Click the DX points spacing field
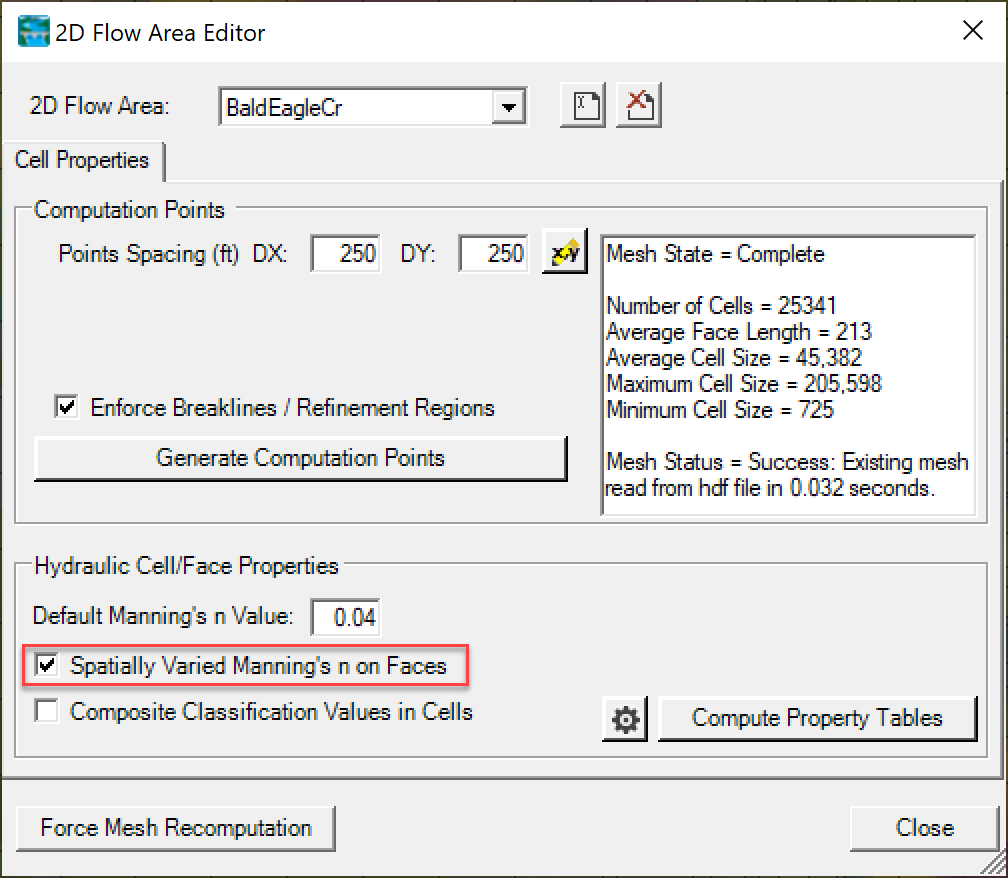The height and width of the screenshot is (878, 1008). 345,253
